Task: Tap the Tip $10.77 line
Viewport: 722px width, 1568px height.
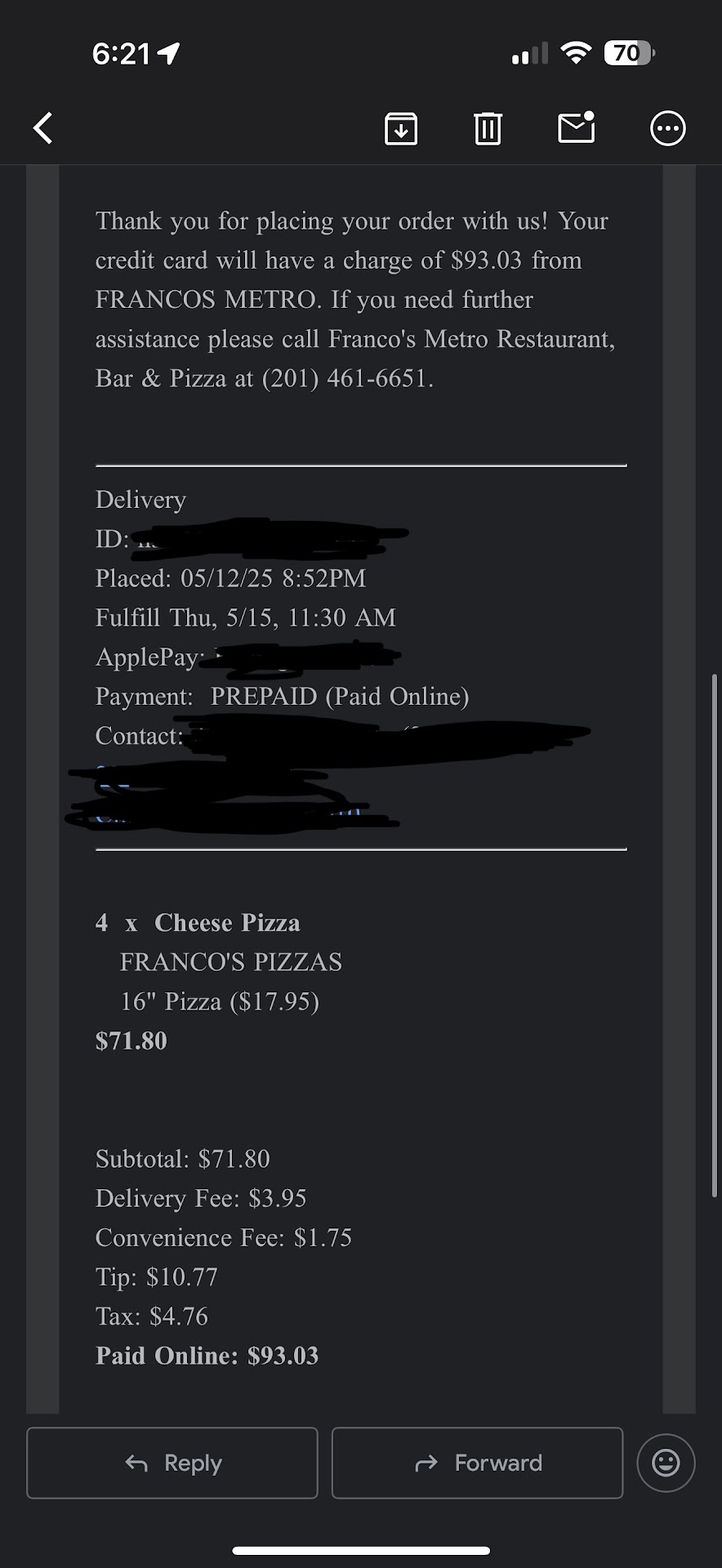Action: pyautogui.click(x=157, y=1276)
